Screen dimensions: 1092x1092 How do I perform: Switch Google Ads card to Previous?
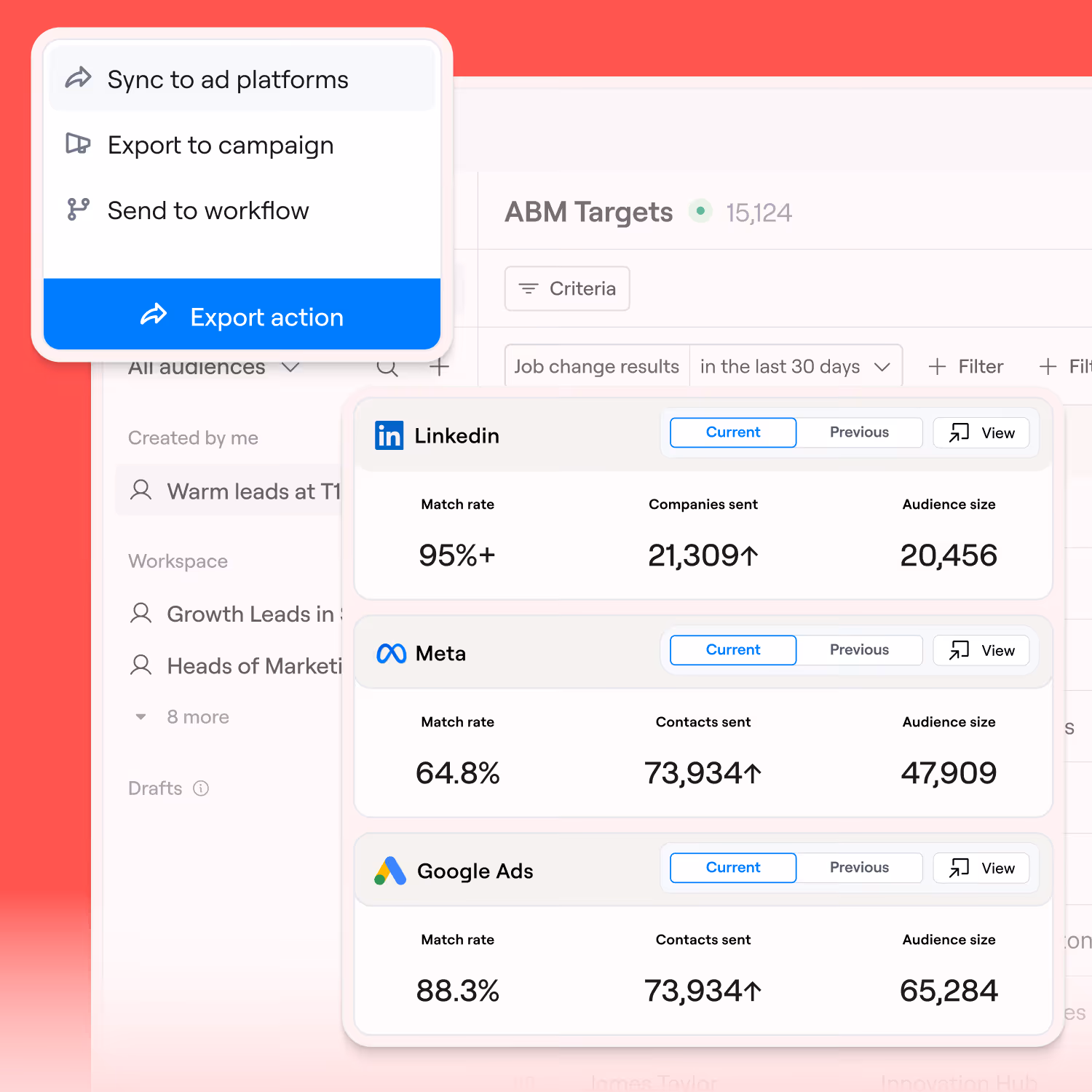tap(860, 868)
